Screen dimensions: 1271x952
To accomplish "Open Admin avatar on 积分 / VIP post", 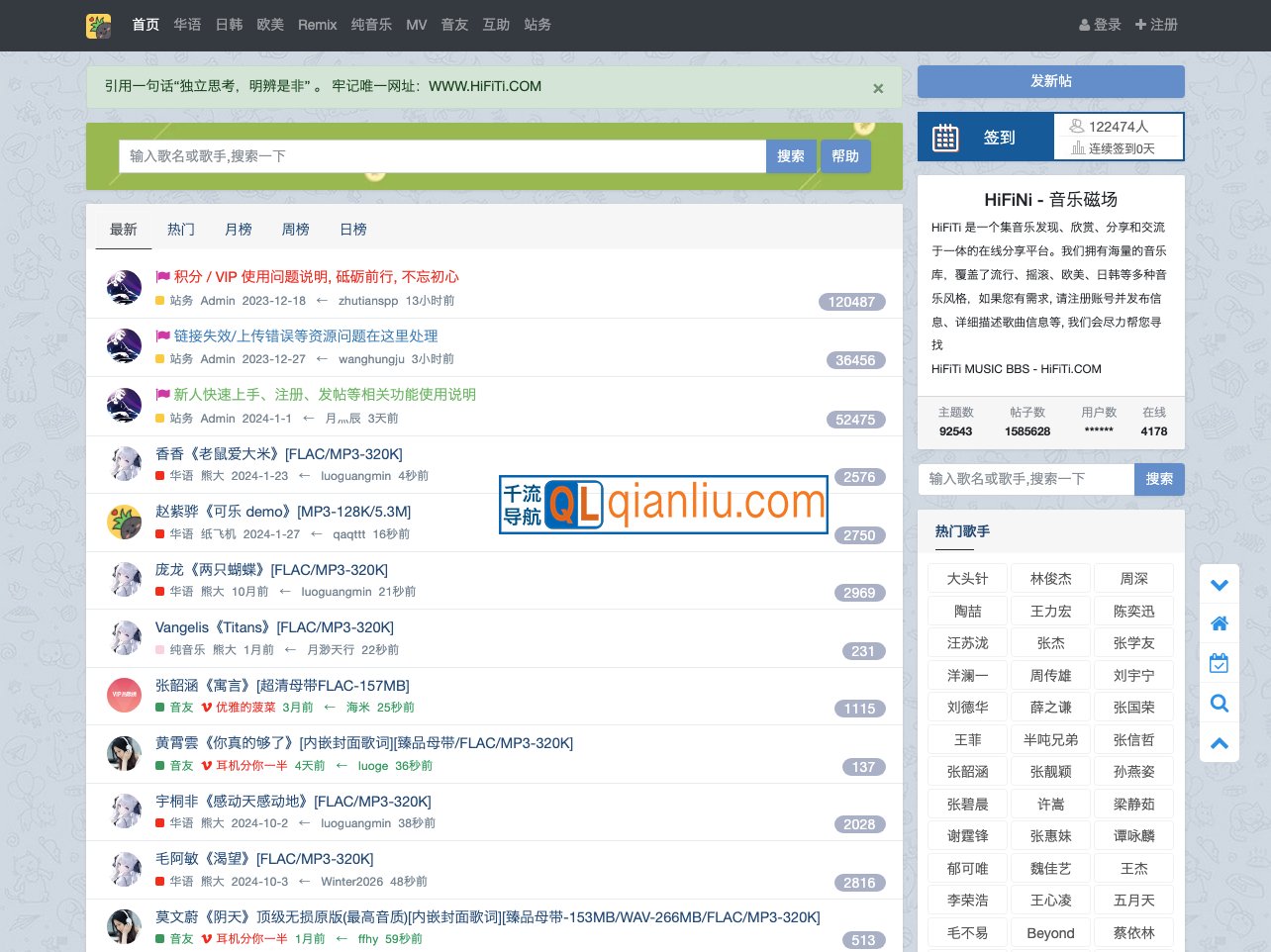I will click(x=124, y=287).
